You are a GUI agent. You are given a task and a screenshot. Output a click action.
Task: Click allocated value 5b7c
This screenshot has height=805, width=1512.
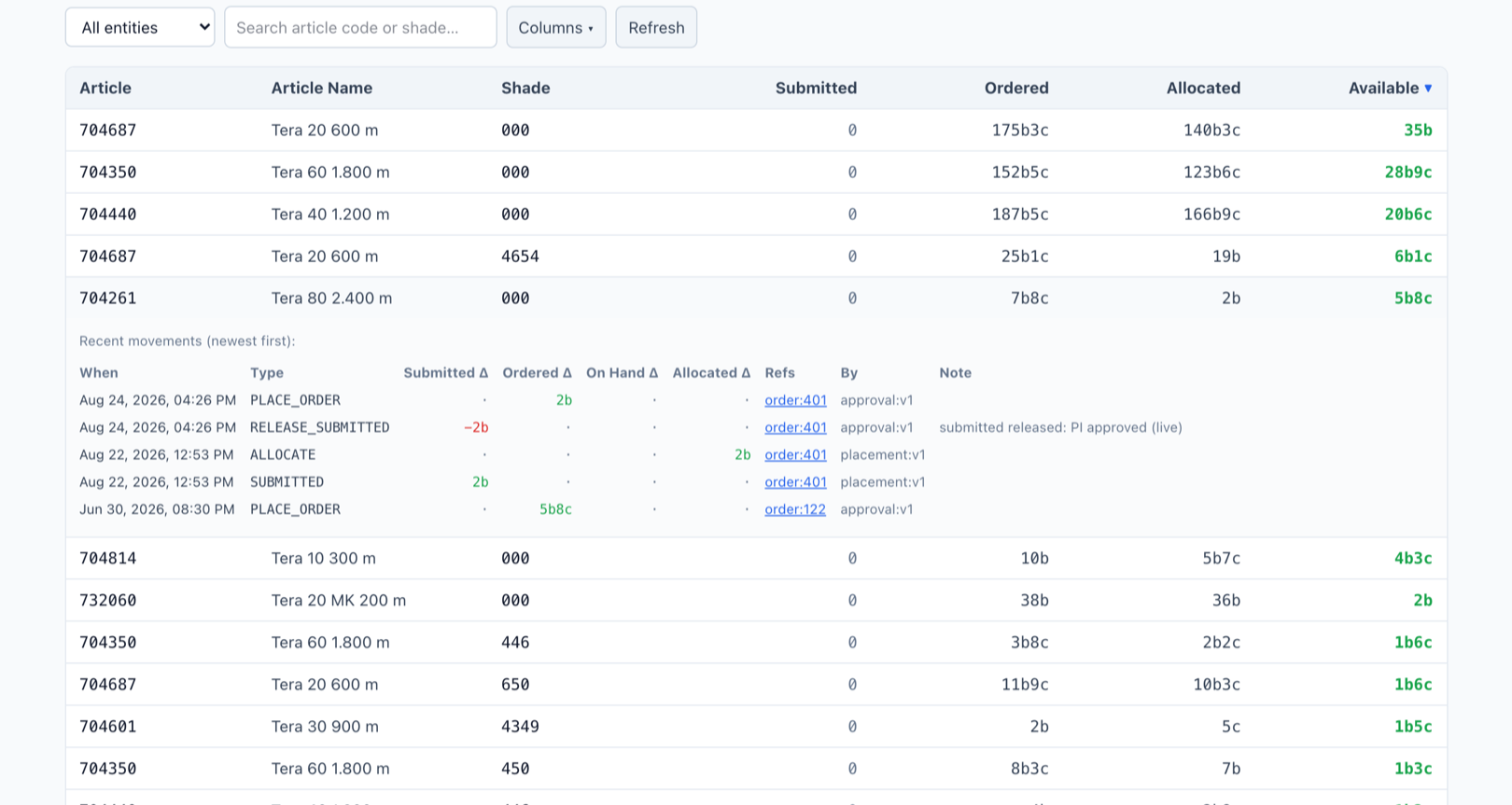[x=1221, y=558]
